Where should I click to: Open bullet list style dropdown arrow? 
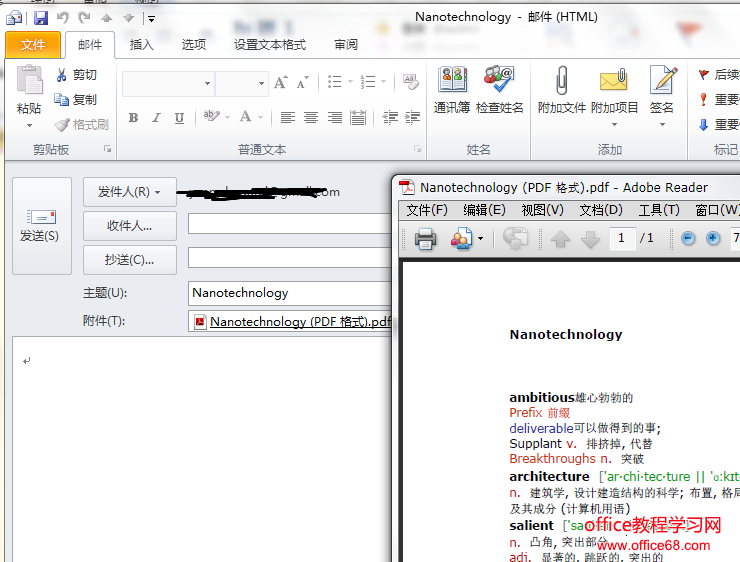pyautogui.click(x=350, y=82)
